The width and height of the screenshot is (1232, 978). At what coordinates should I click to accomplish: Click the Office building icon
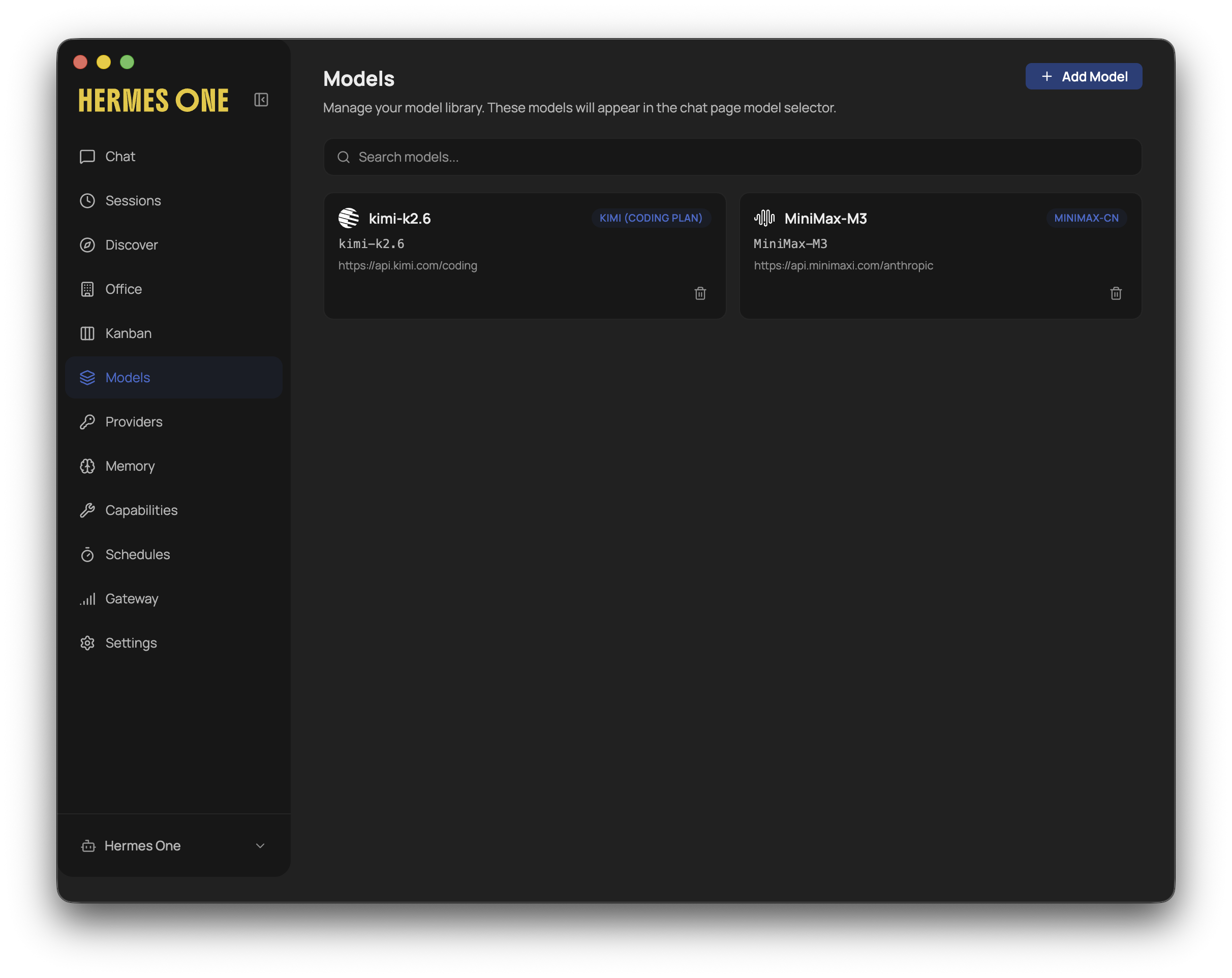tap(87, 289)
